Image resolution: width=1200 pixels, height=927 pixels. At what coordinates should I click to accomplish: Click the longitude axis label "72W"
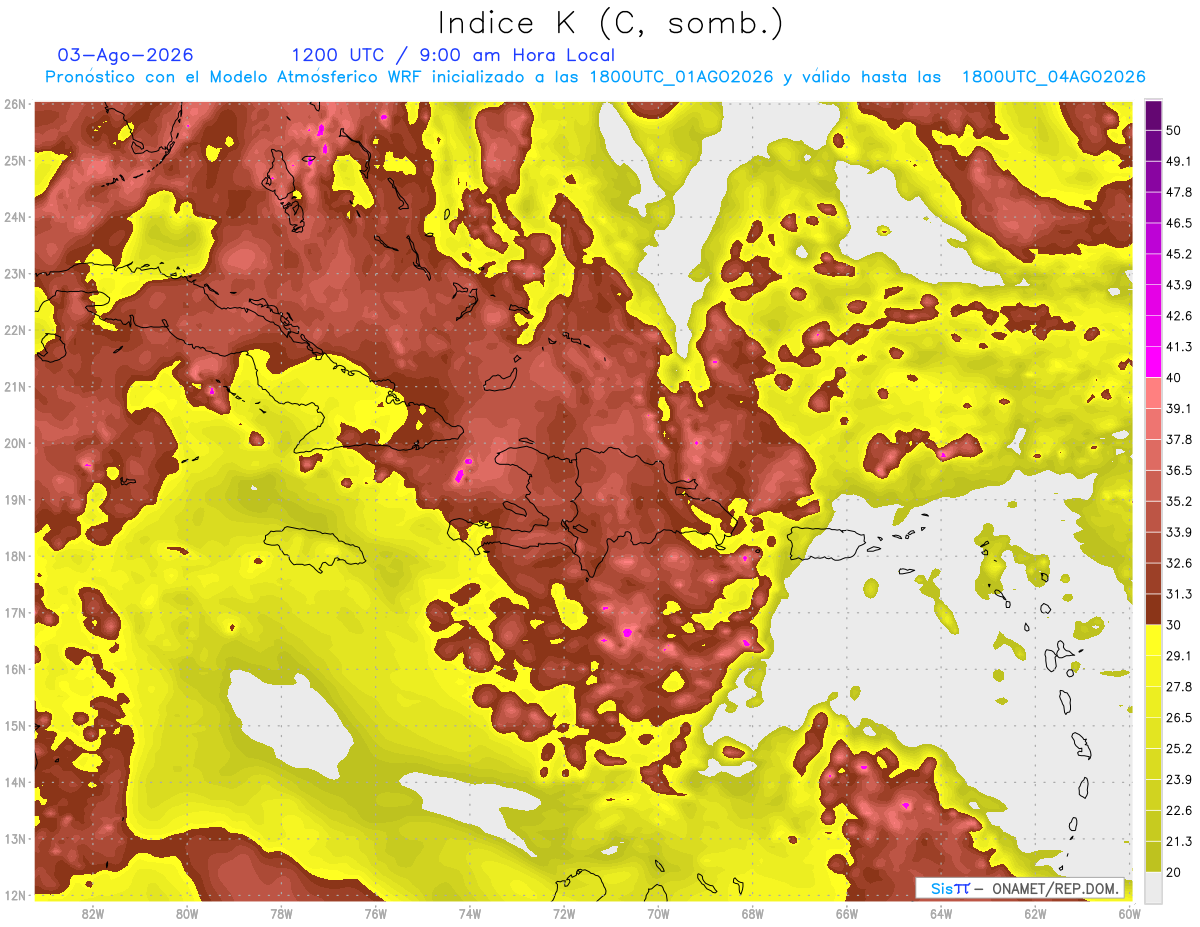pyautogui.click(x=564, y=914)
